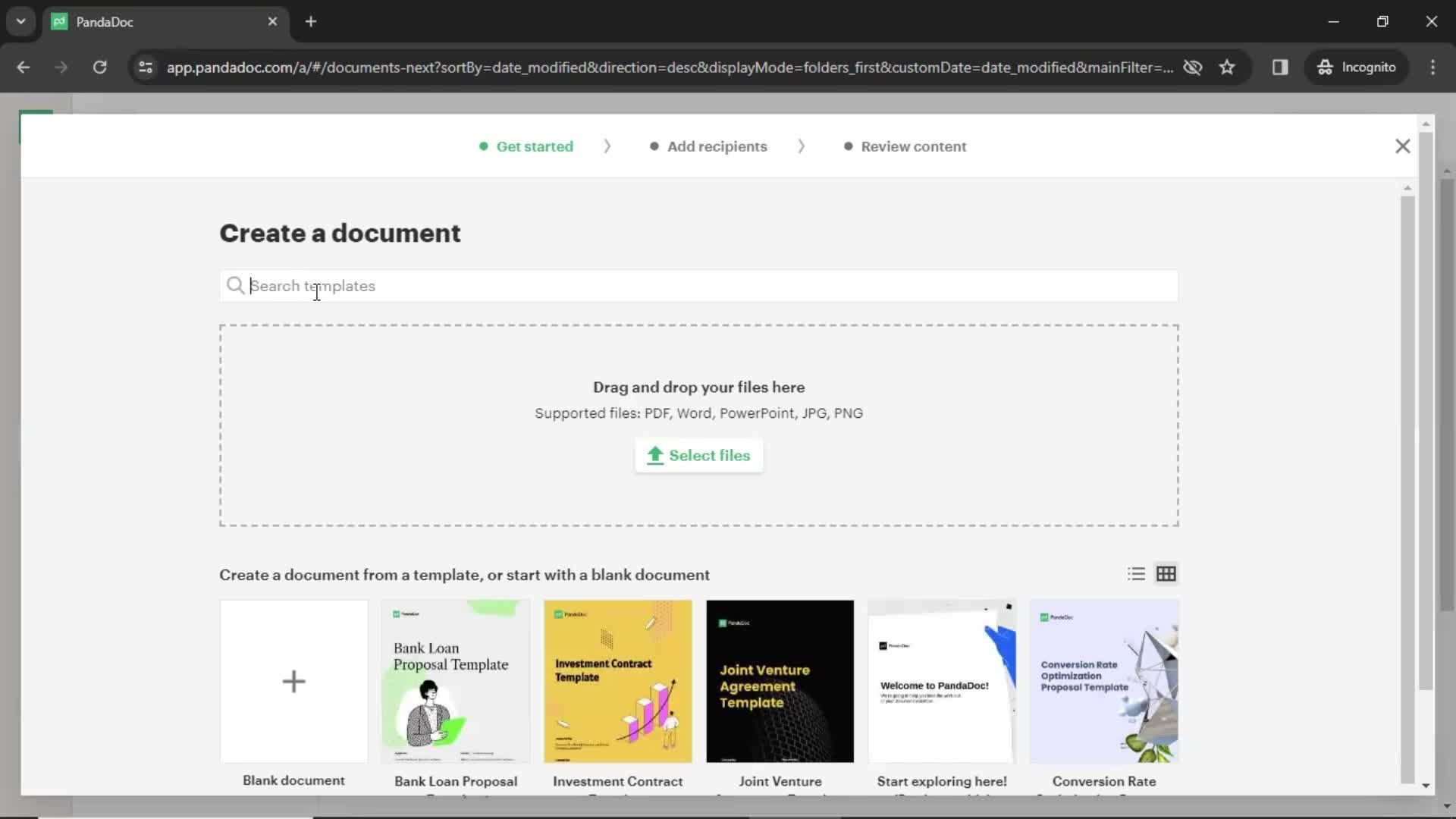Select the grid view icon
Image resolution: width=1456 pixels, height=819 pixels.
click(x=1166, y=573)
